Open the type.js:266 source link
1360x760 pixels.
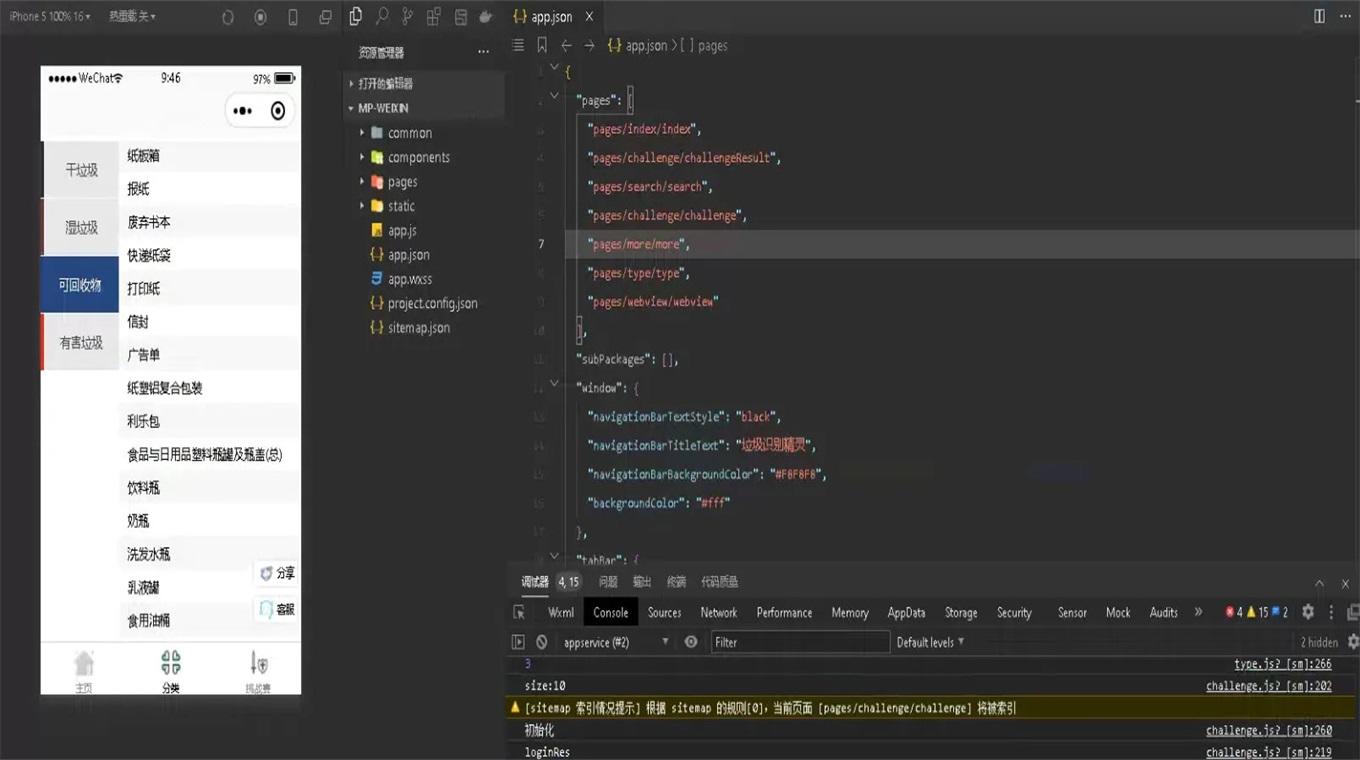(x=1282, y=664)
